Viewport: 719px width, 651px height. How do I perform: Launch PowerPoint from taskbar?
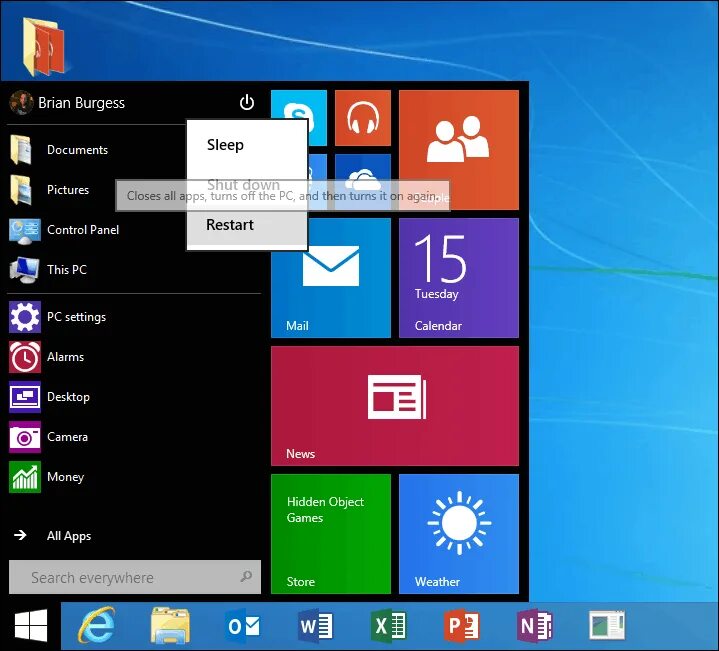[x=462, y=626]
